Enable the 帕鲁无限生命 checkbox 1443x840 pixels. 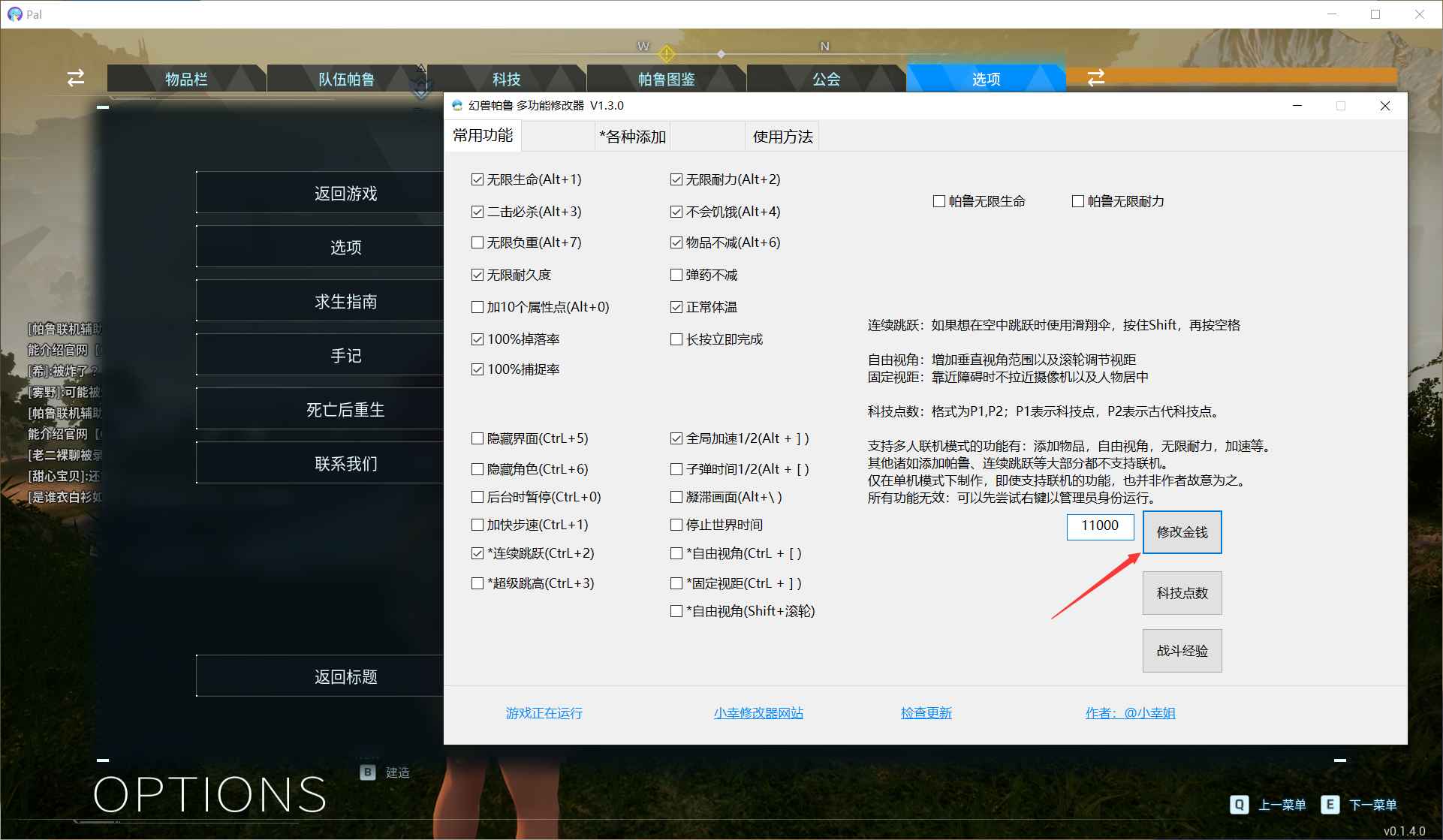click(x=938, y=200)
